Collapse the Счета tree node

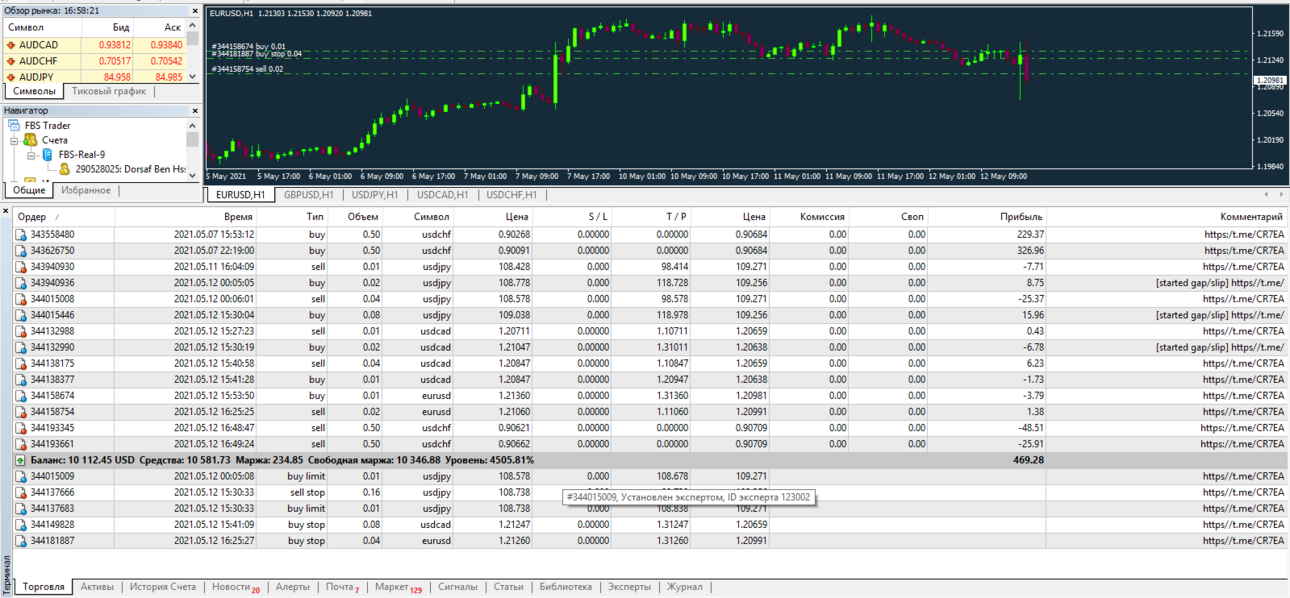[x=15, y=141]
